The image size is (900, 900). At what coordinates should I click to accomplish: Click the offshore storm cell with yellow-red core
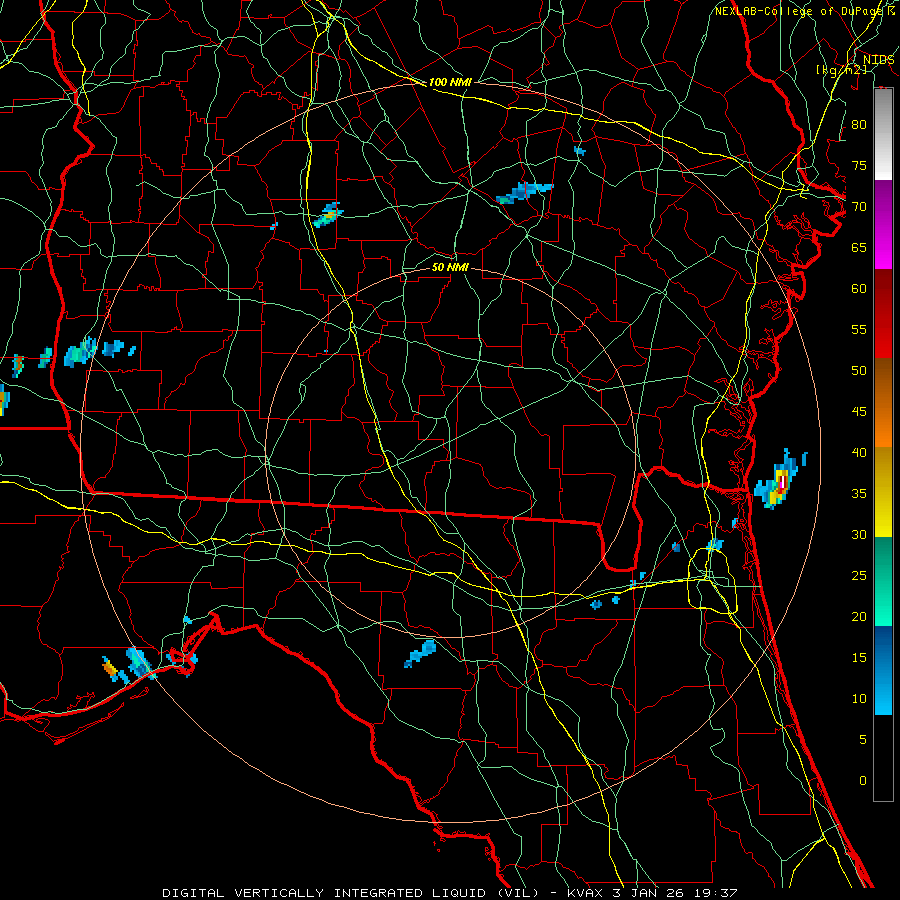pos(781,480)
